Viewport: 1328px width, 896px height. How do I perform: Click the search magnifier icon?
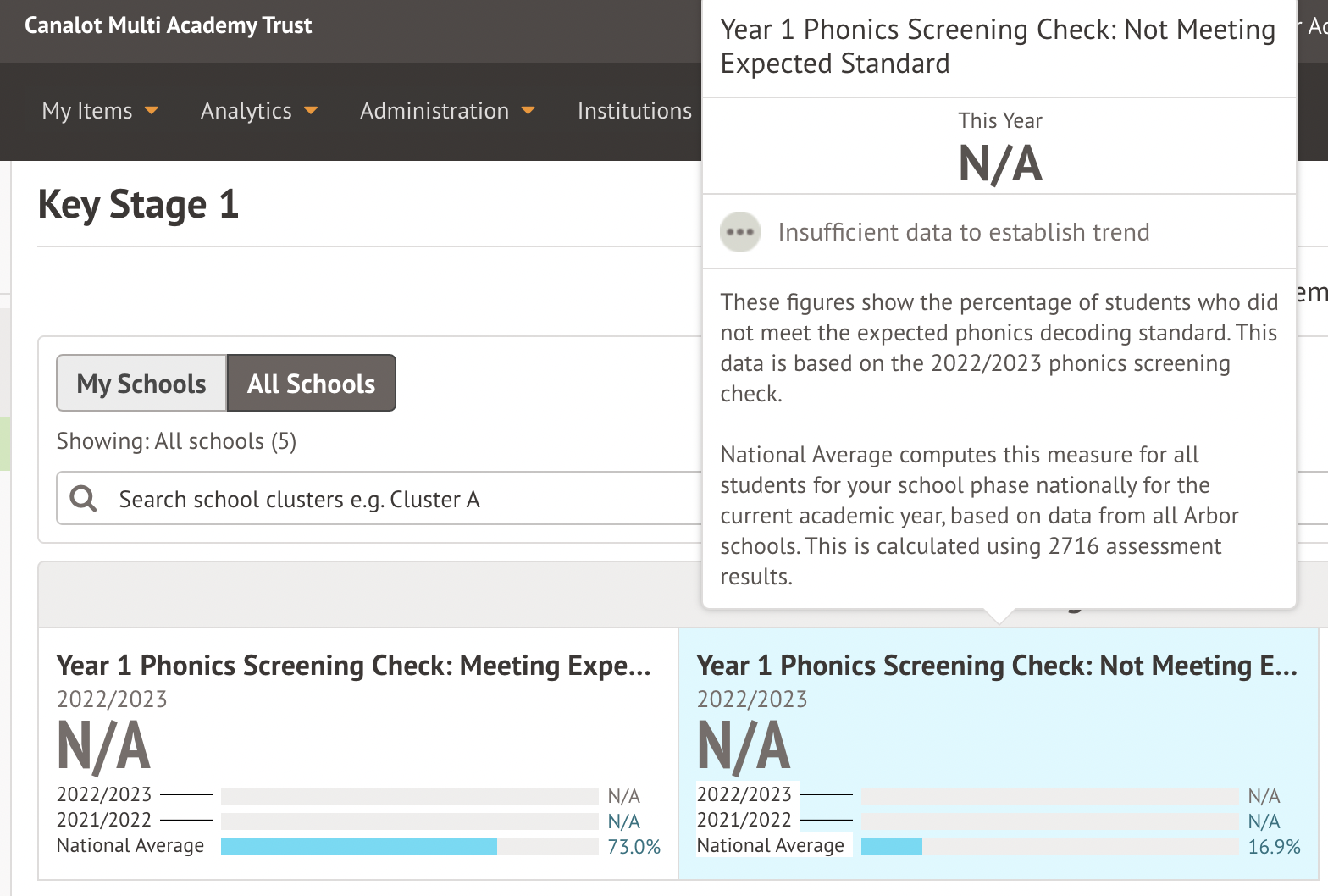click(x=83, y=498)
